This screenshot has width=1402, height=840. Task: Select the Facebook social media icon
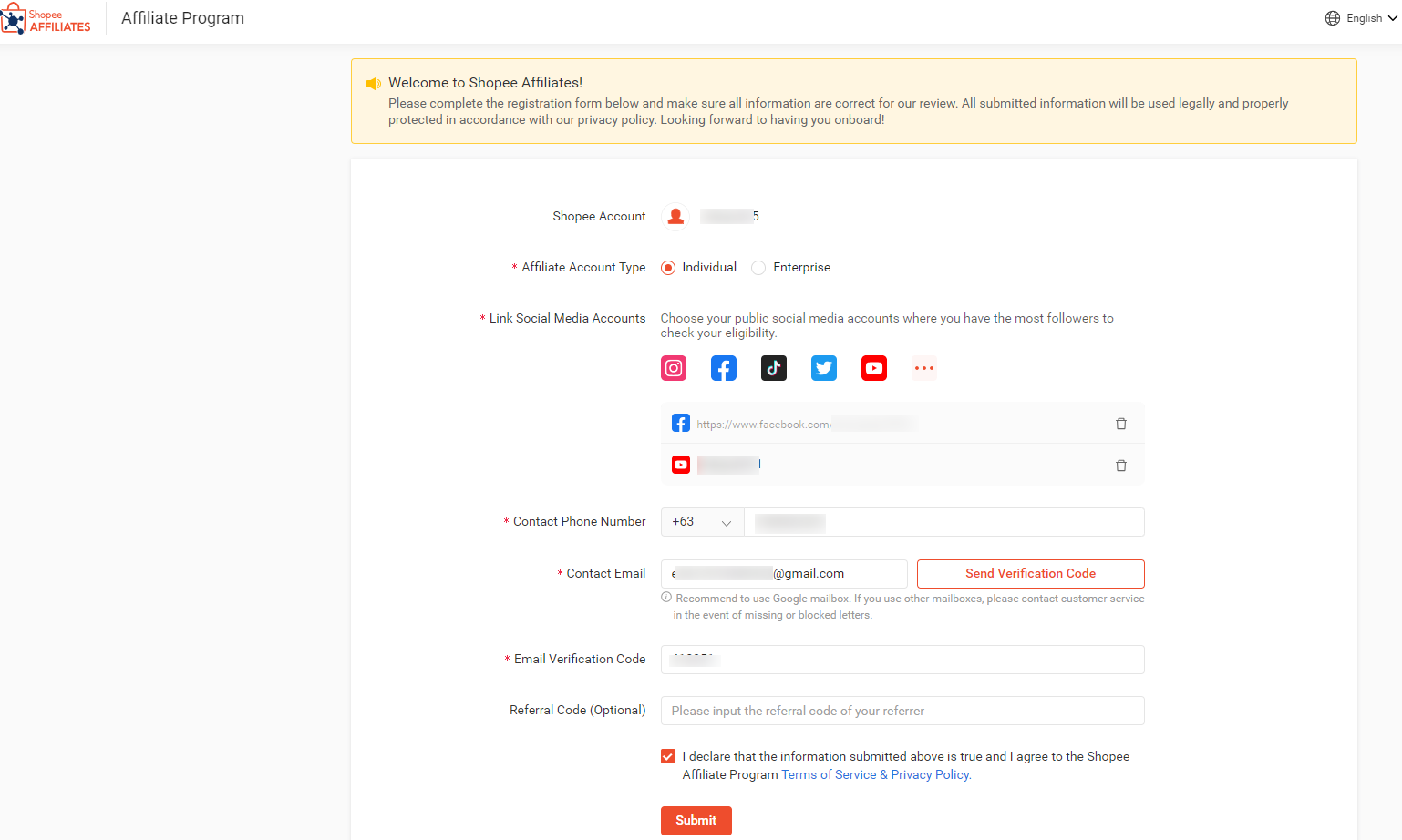coord(723,368)
